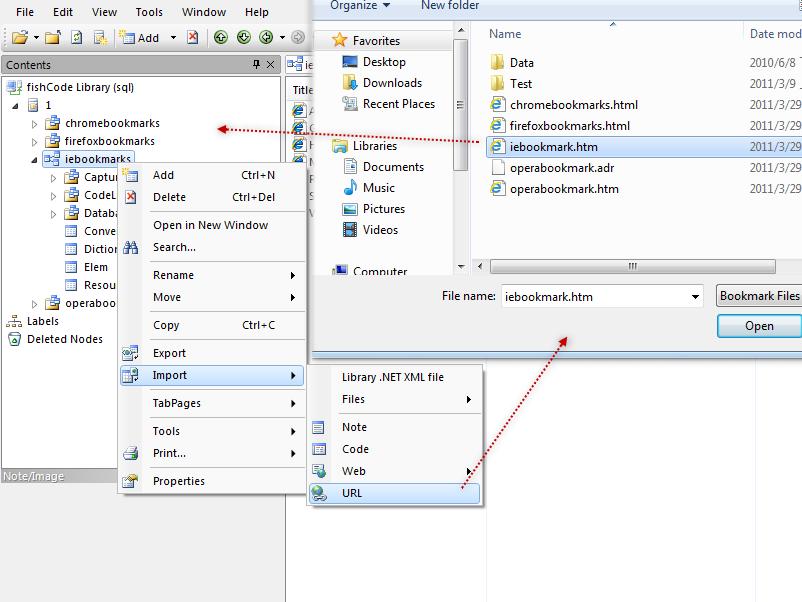Click the Bookmark Files filter button
The height and width of the screenshot is (602, 802).
point(759,296)
